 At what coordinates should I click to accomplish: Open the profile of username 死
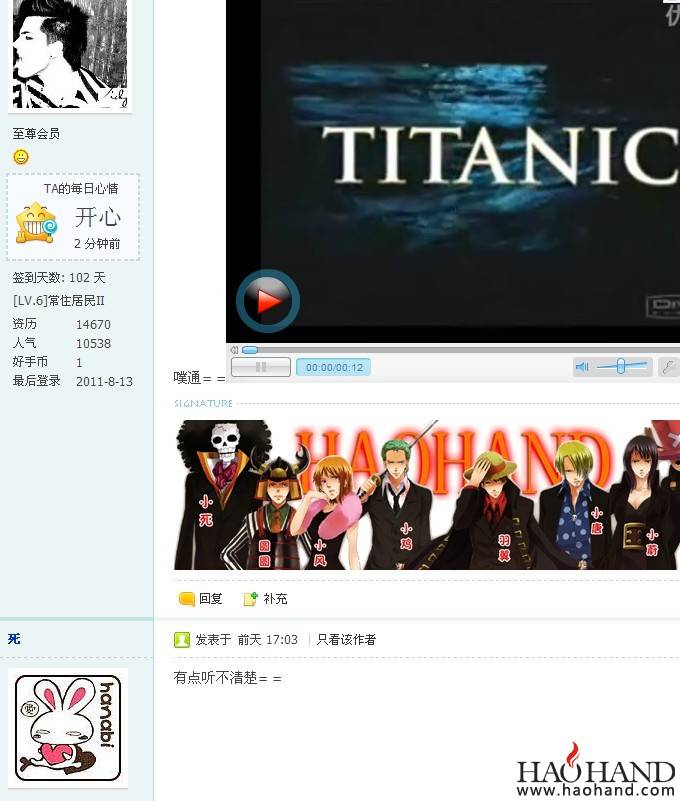tap(14, 639)
